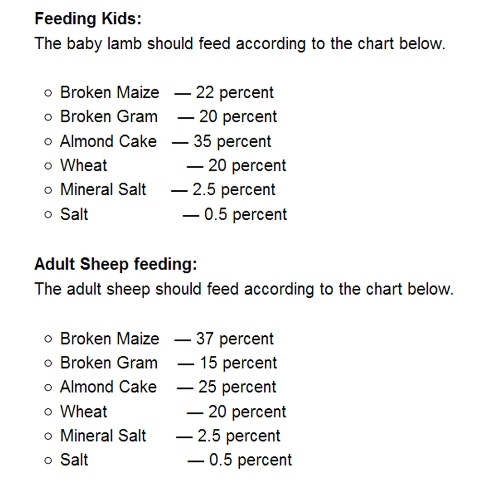Click adult sheep 'Salt — 0.5 percent' item
The image size is (480, 481).
(176, 460)
